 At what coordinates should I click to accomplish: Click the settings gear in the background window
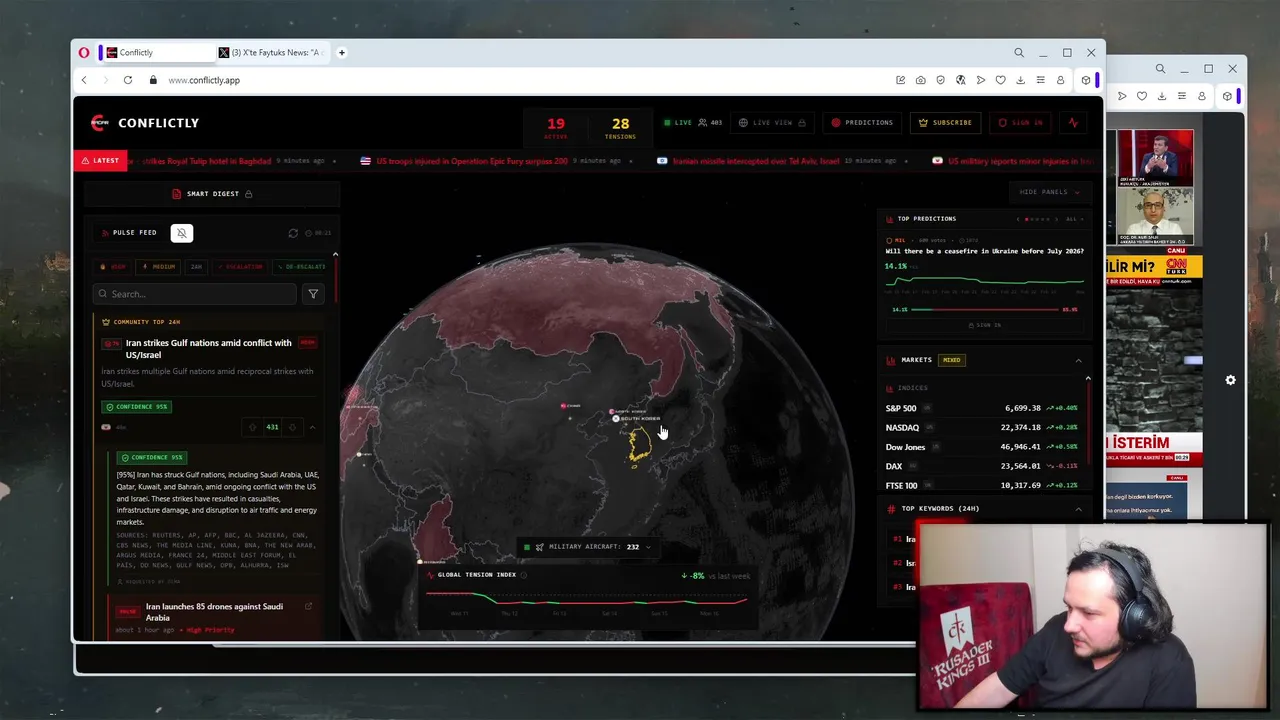(1230, 380)
